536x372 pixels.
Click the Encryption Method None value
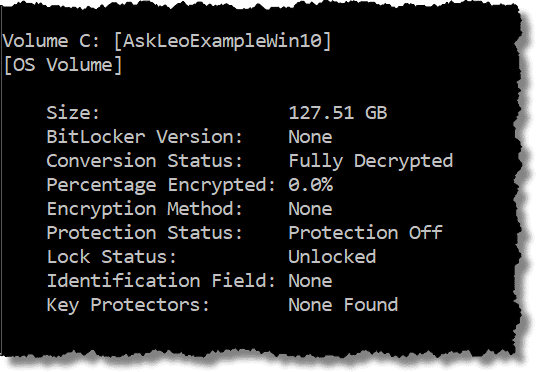pos(310,209)
